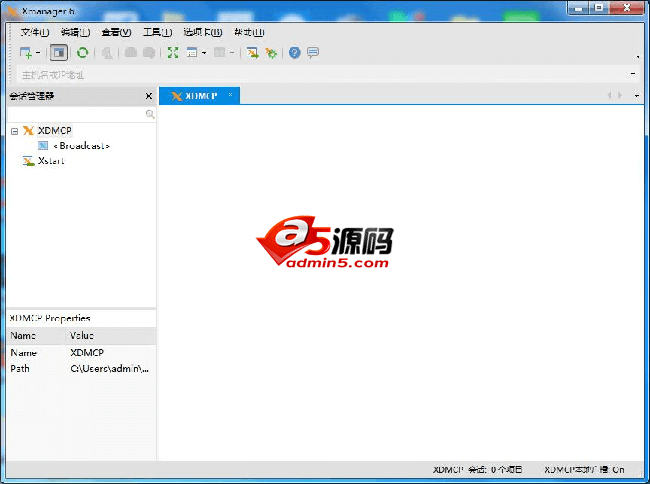Image resolution: width=650 pixels, height=484 pixels.
Task: Click the window layout icon
Action: (192, 53)
